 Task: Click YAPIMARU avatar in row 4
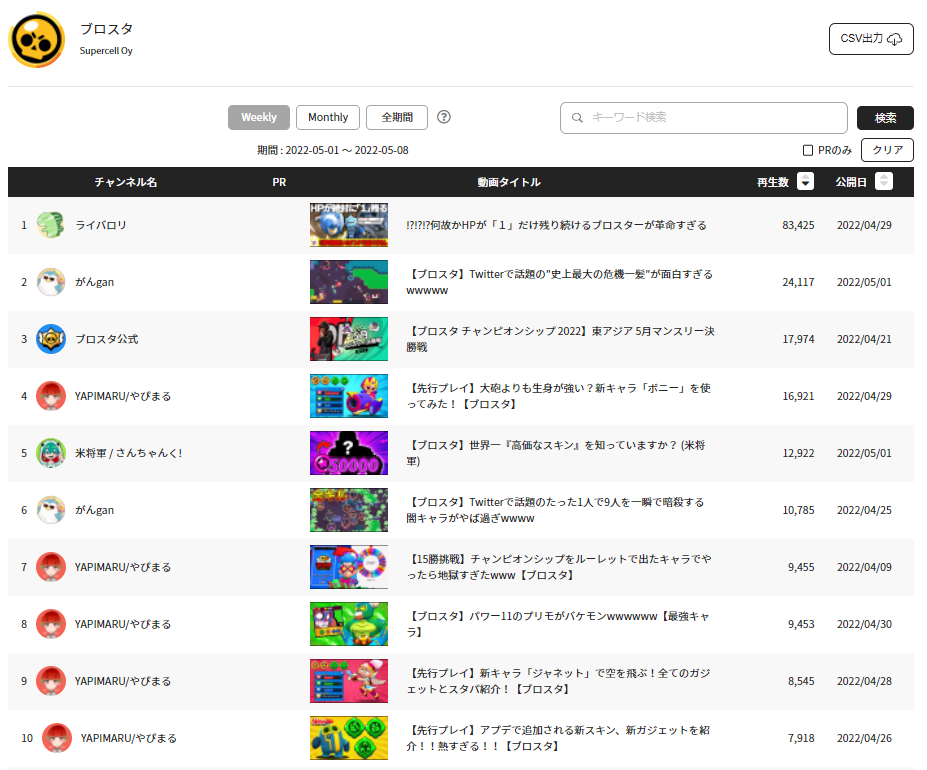coord(51,396)
